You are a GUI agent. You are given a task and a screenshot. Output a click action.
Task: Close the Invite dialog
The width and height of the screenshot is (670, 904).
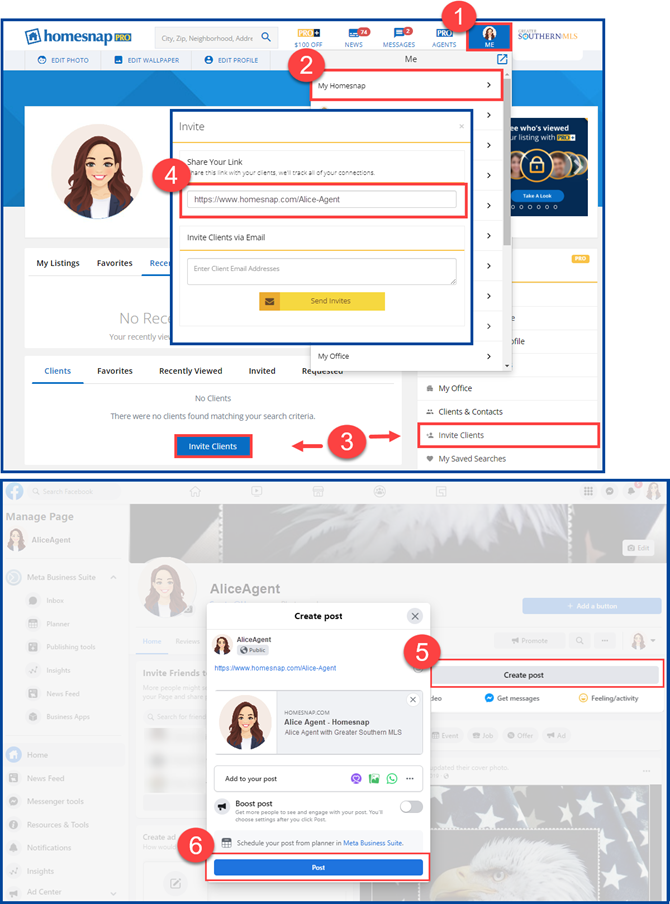click(461, 126)
